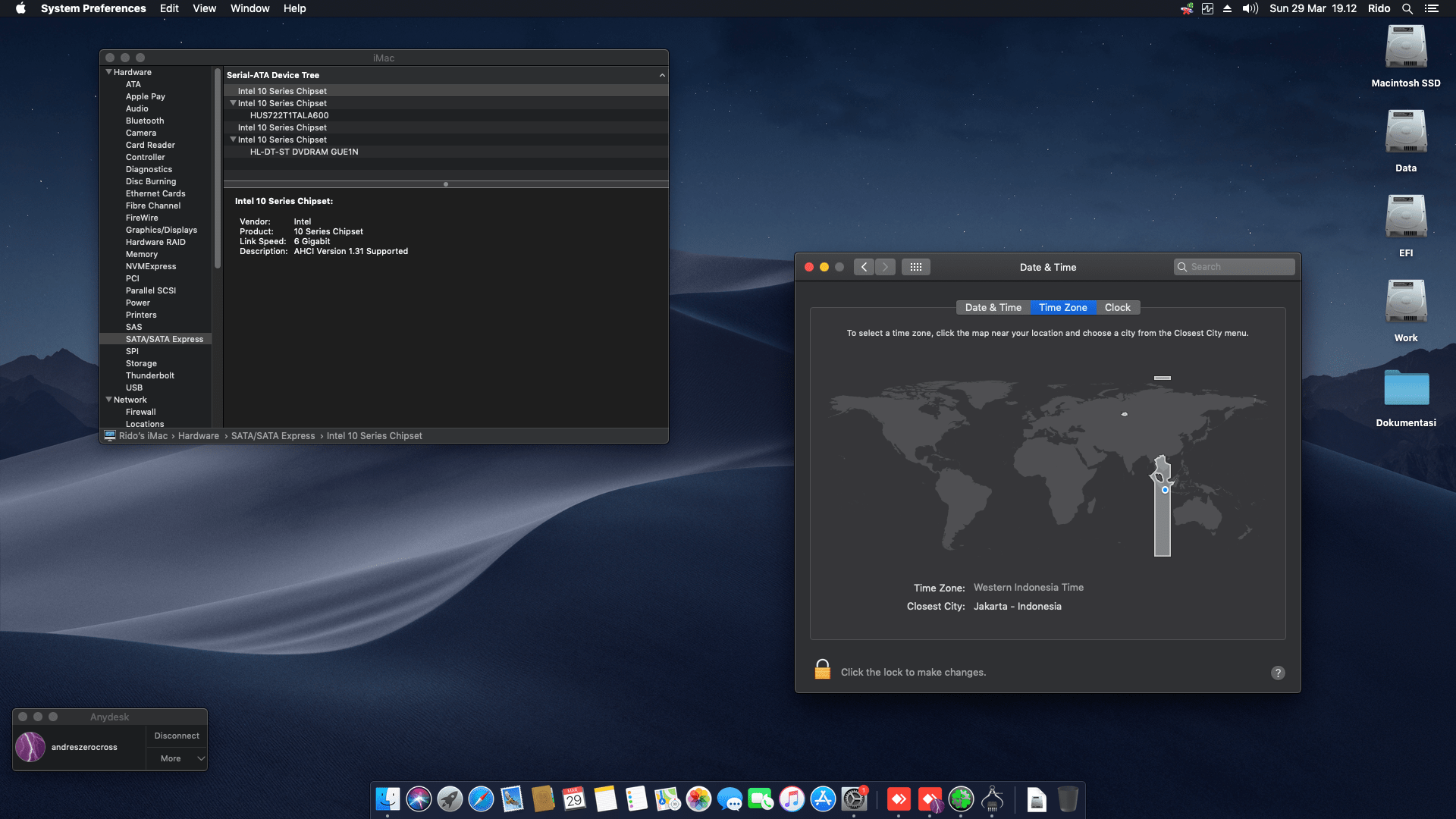
Task: Open Calendar icon showing 29
Action: (x=574, y=799)
